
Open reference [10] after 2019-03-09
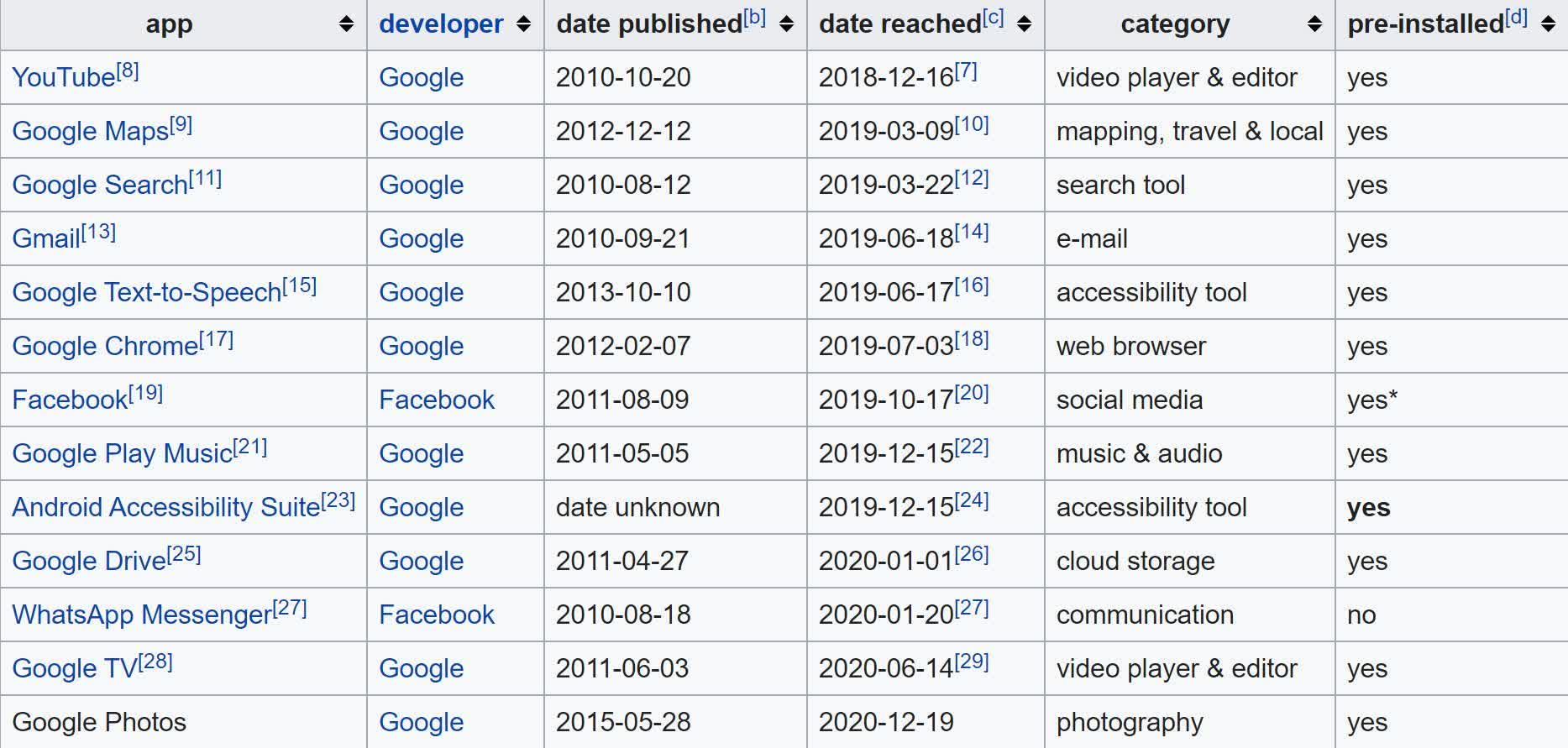972,124
